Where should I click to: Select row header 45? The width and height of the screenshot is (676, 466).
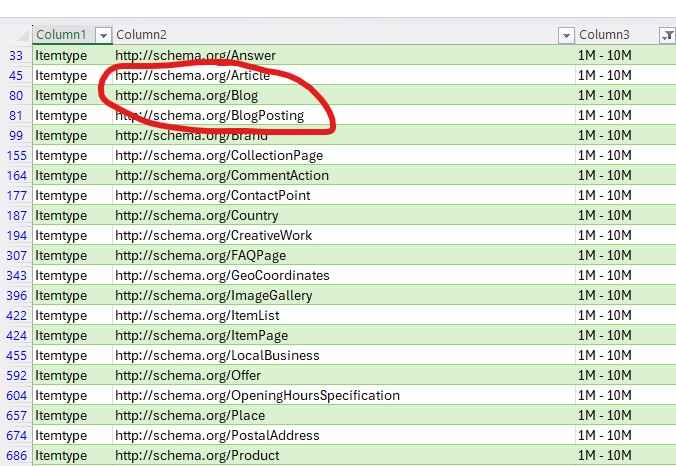[x=16, y=75]
